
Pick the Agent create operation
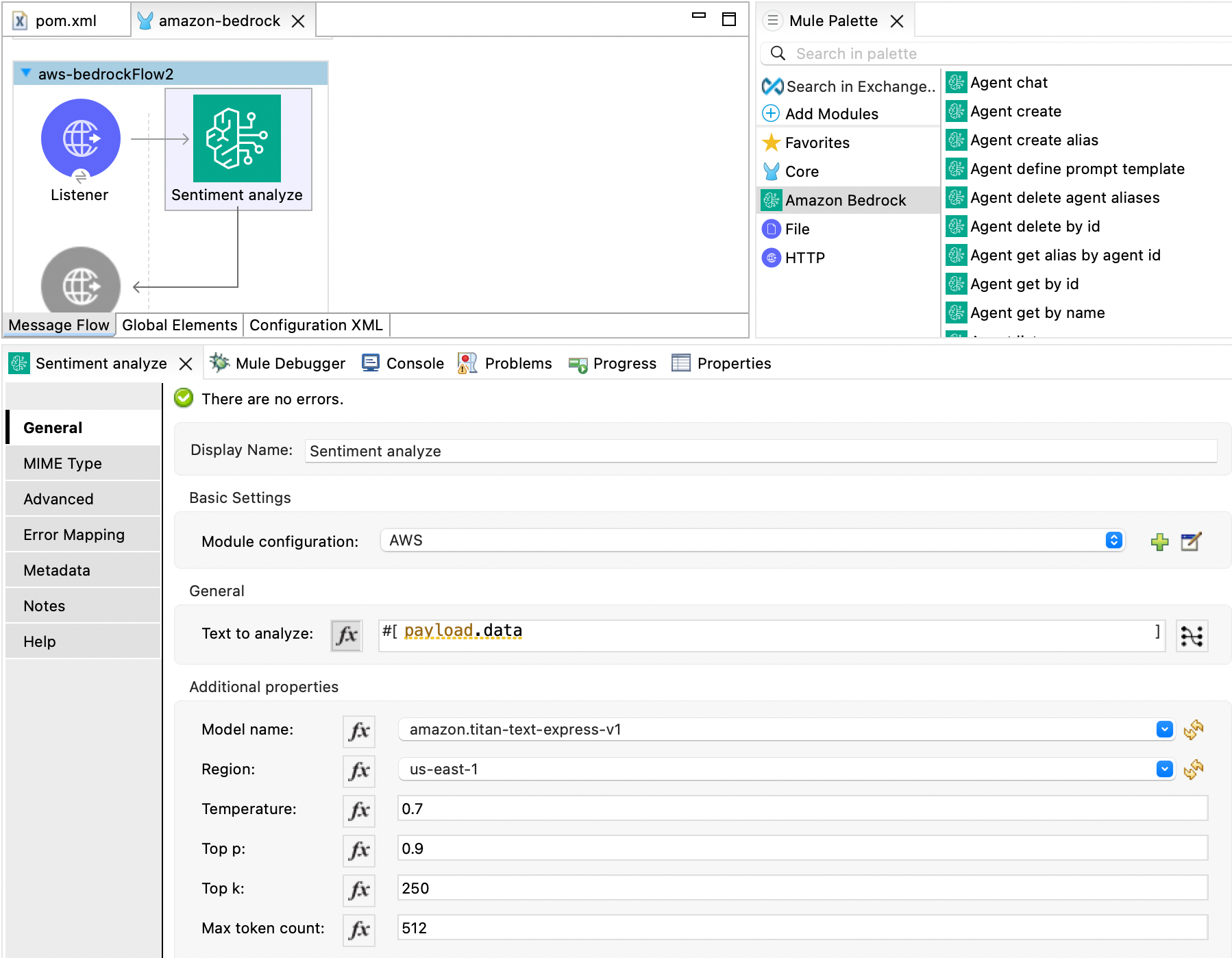tap(1005, 111)
